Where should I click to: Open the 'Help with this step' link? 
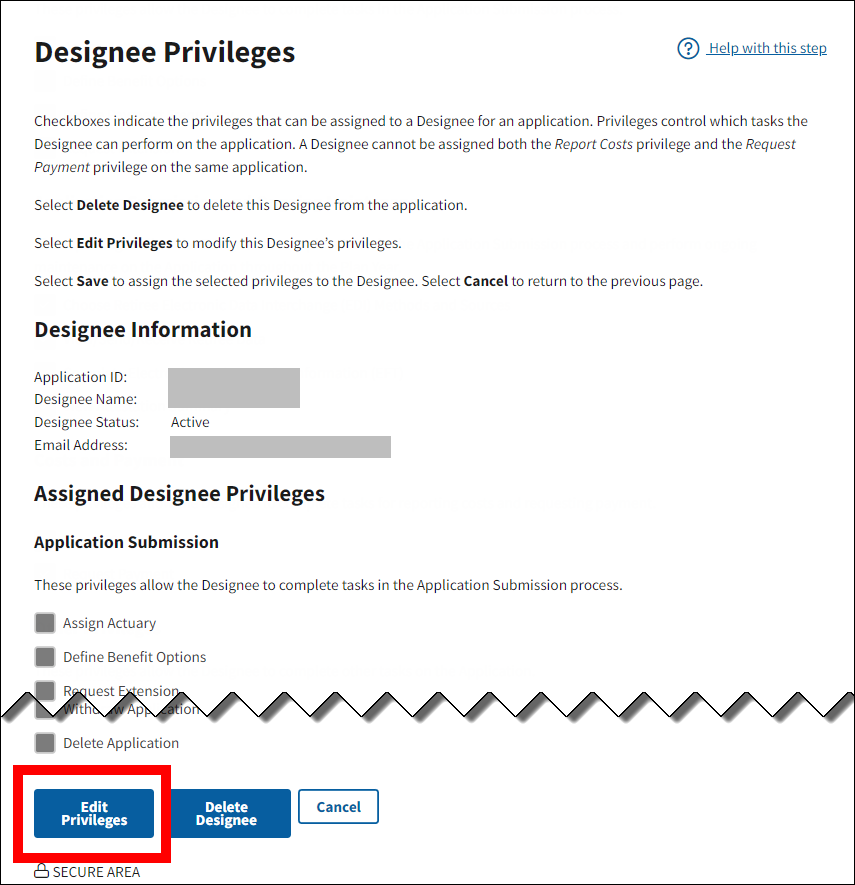(767, 49)
